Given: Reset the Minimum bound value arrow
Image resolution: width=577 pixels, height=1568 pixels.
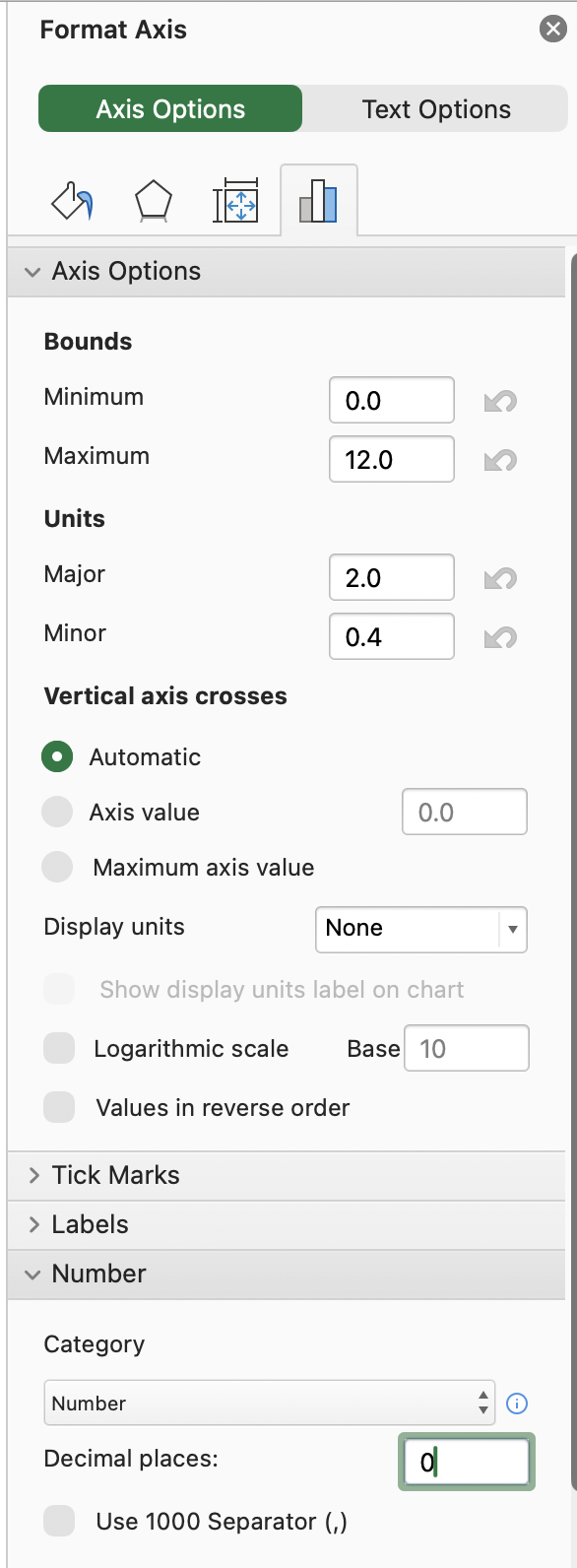Looking at the screenshot, I should tap(500, 401).
